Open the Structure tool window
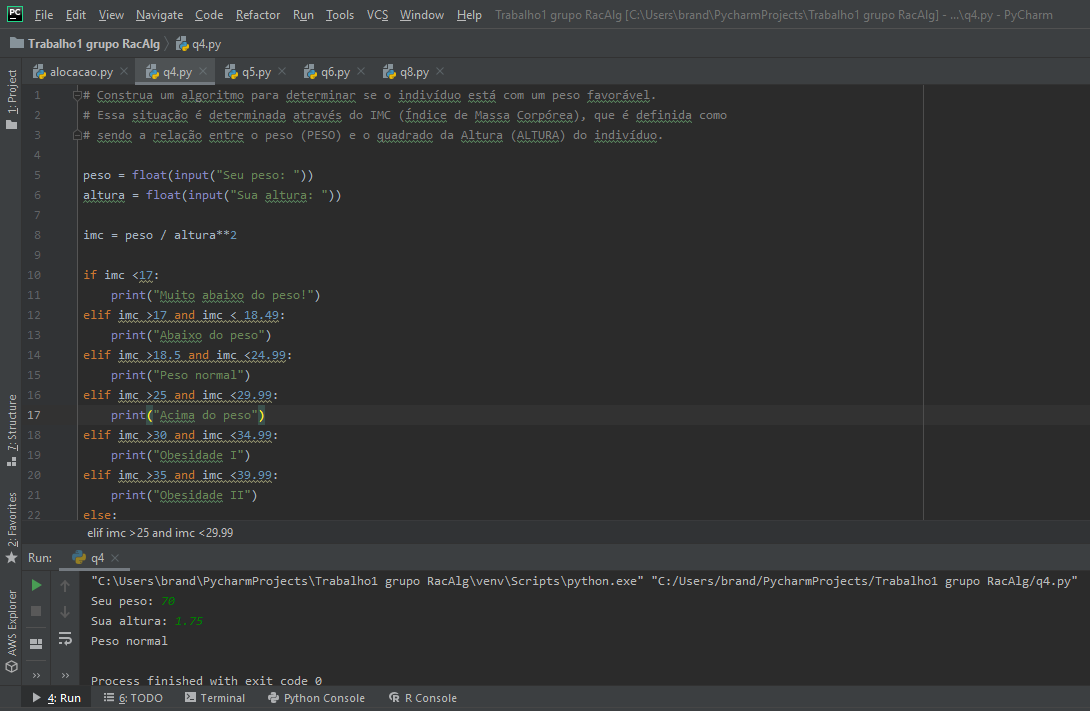 11,430
